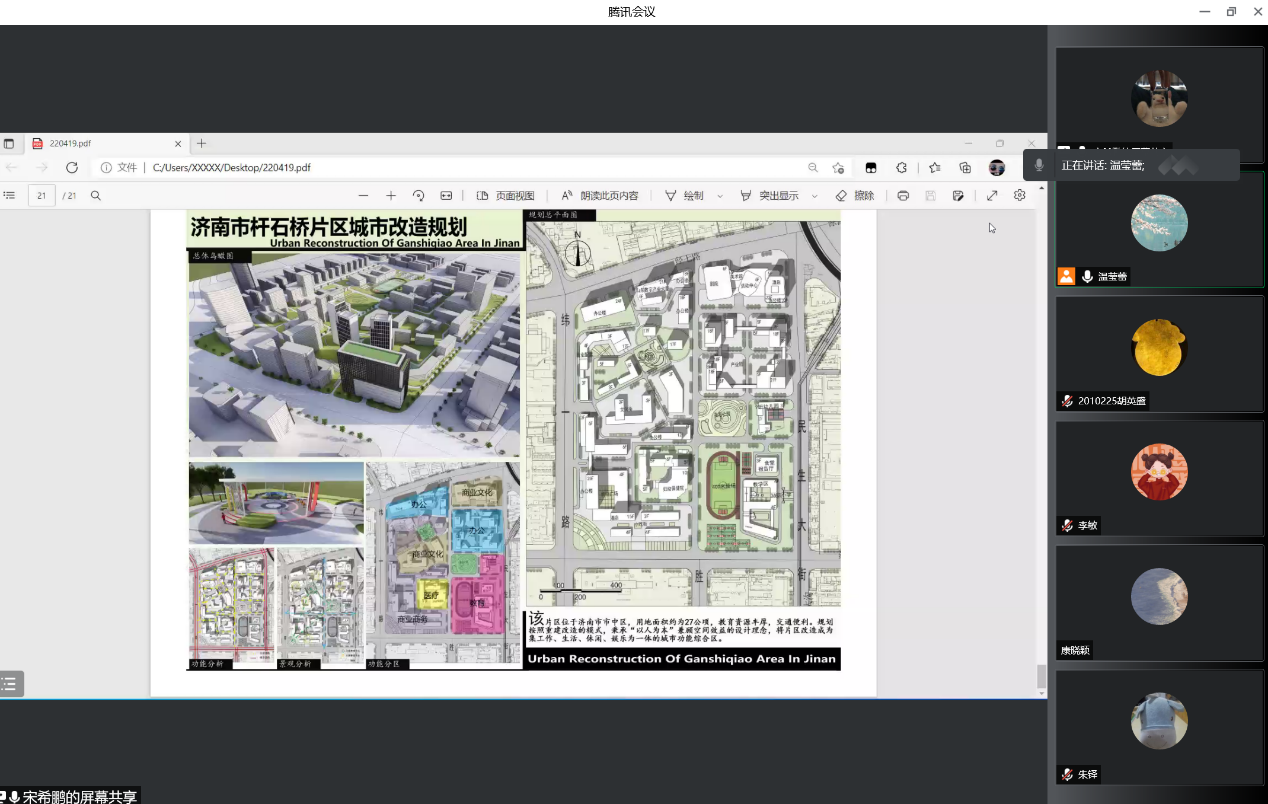Viewport: 1268px width, 804px height.
Task: Refresh the page with reload button
Action: pos(72,168)
